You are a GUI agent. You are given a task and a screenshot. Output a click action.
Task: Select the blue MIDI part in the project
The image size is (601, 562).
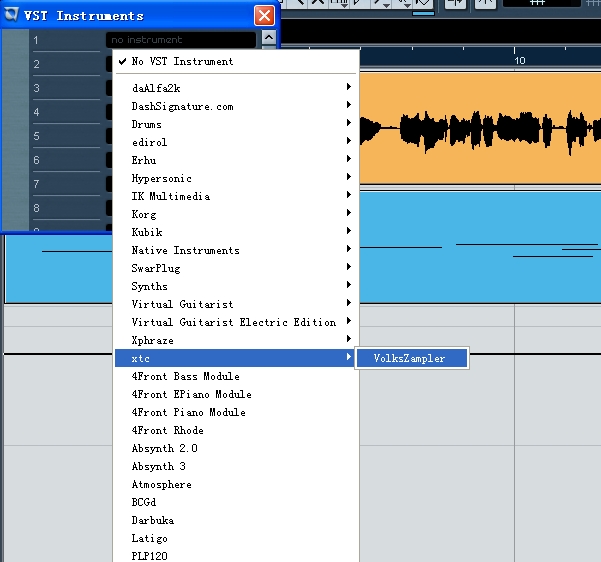[480, 247]
